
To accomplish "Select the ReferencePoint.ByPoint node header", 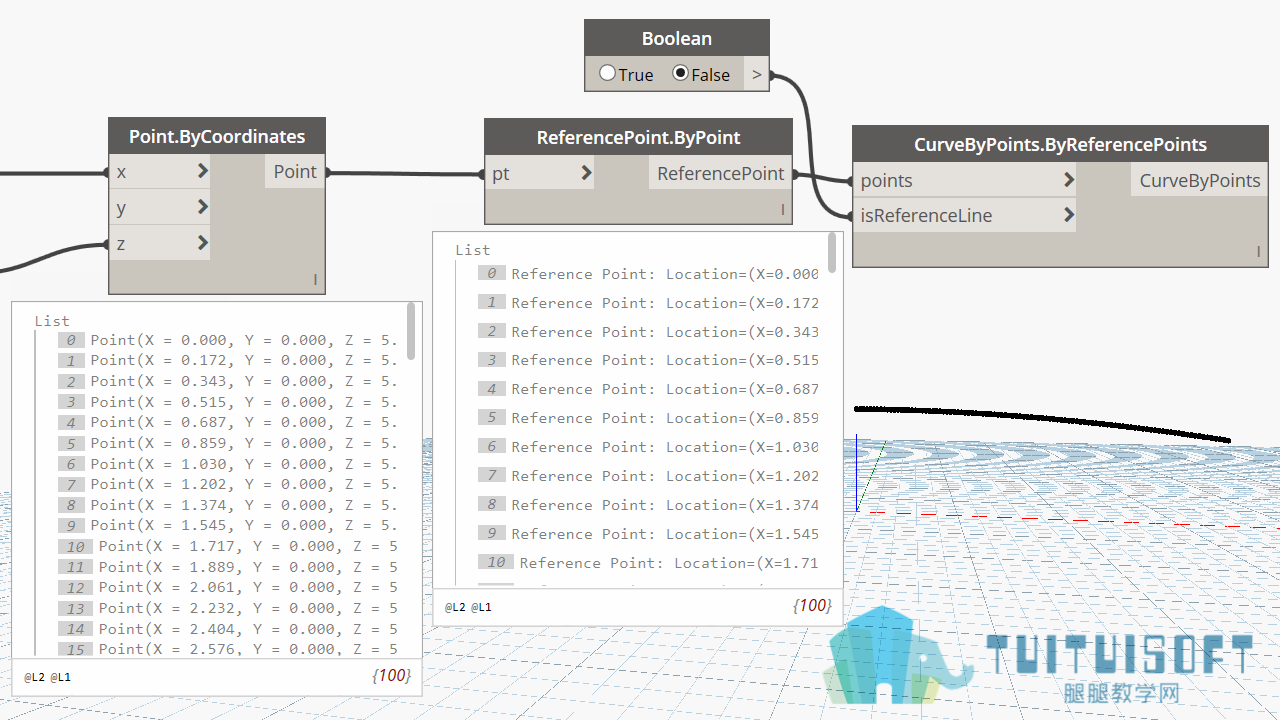I will pyautogui.click(x=638, y=138).
